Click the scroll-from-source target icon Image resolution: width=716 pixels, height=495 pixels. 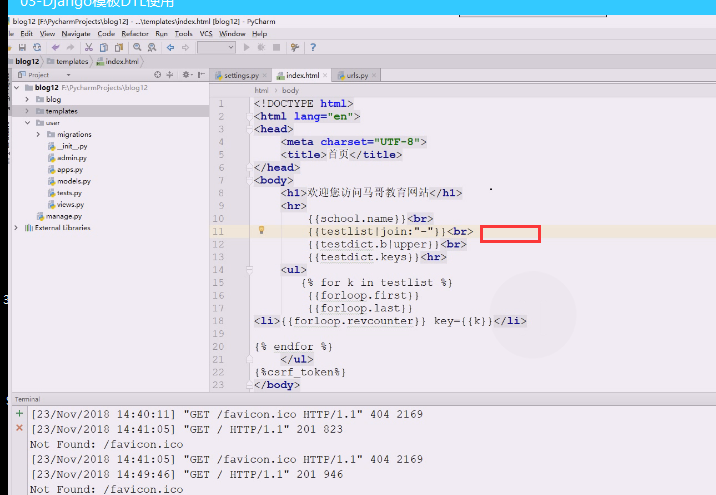pos(158,74)
